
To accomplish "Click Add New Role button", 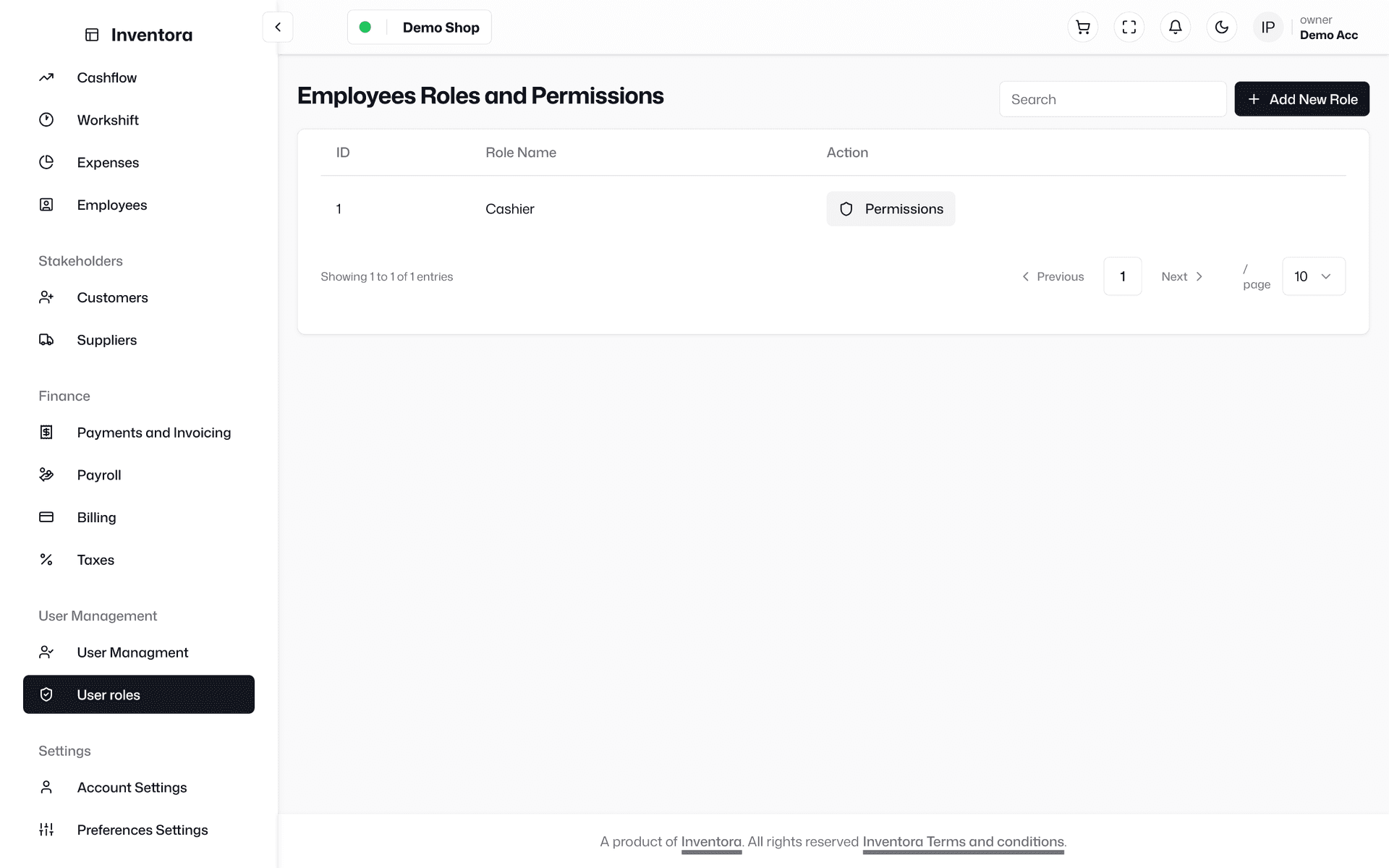I will [1301, 99].
